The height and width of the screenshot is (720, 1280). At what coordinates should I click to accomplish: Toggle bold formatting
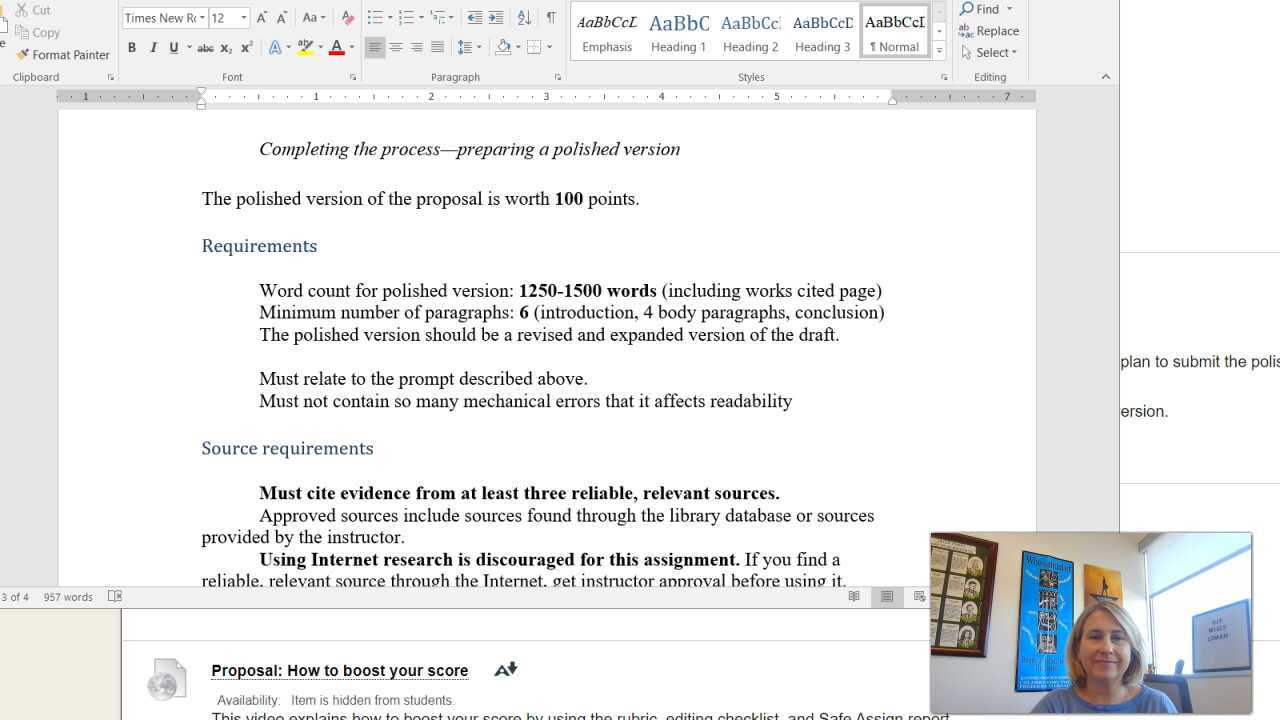132,48
